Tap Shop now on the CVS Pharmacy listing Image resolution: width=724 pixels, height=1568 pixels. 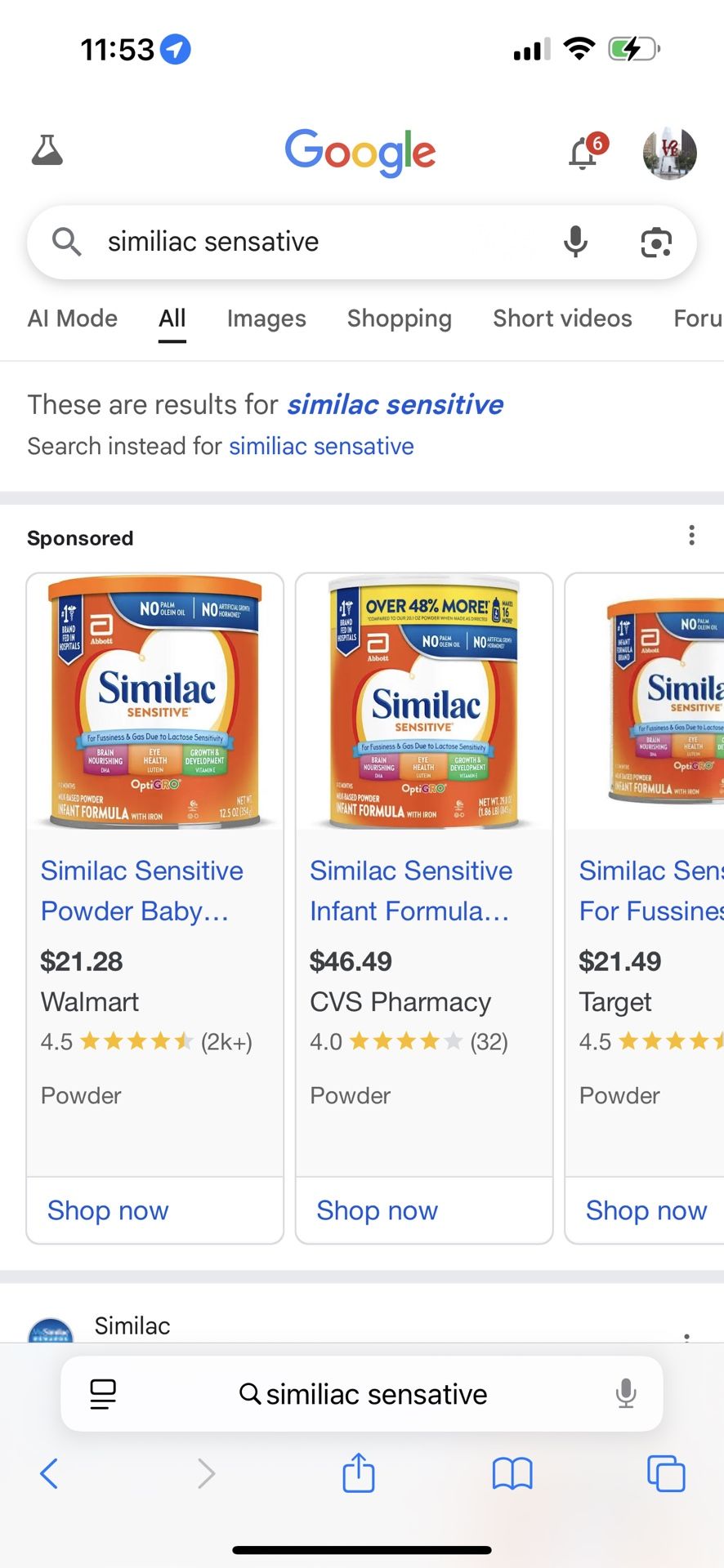(x=377, y=1210)
